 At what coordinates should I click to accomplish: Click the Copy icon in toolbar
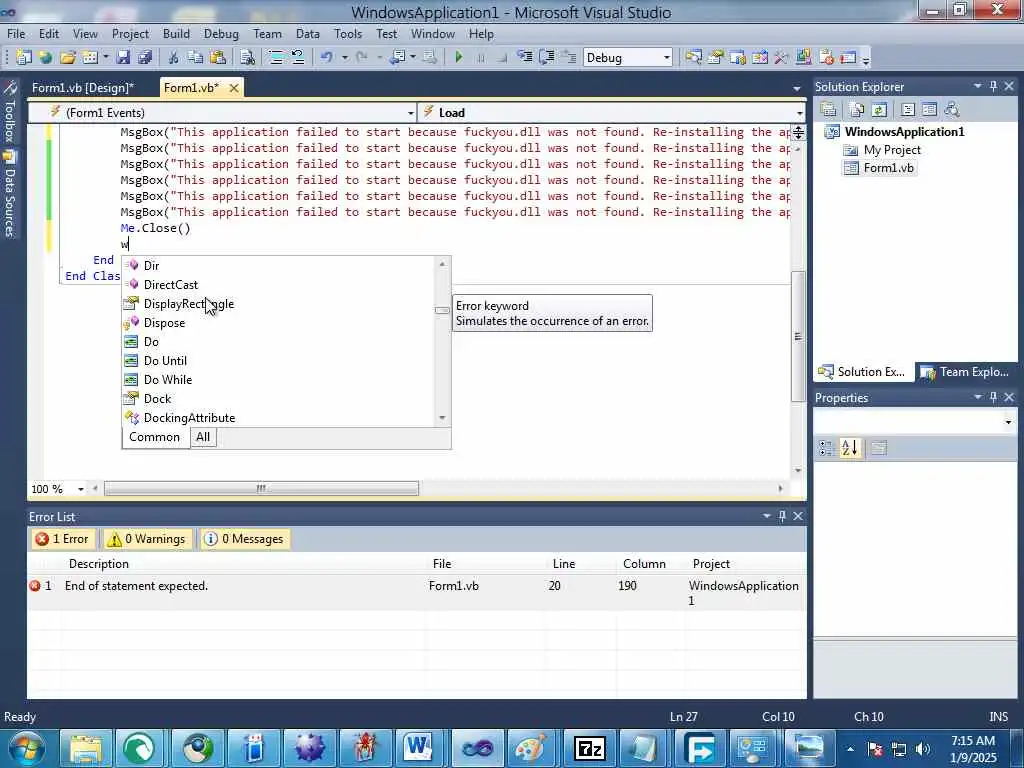[x=195, y=57]
